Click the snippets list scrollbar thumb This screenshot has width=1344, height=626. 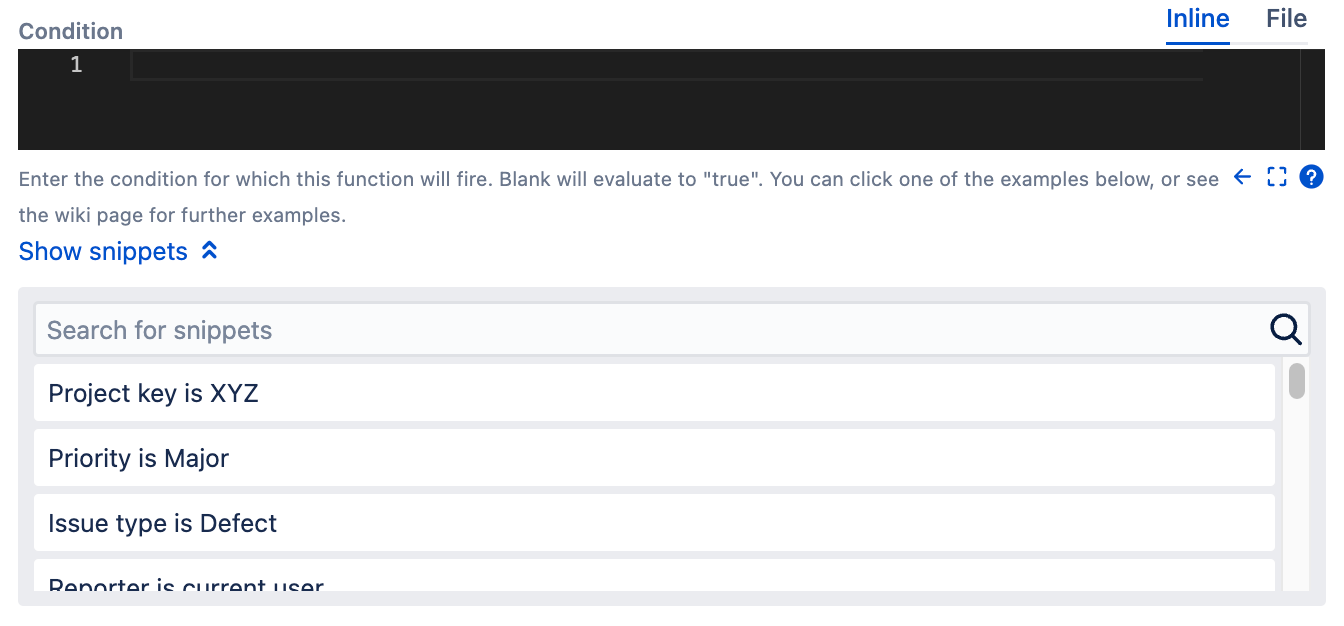tap(1297, 381)
